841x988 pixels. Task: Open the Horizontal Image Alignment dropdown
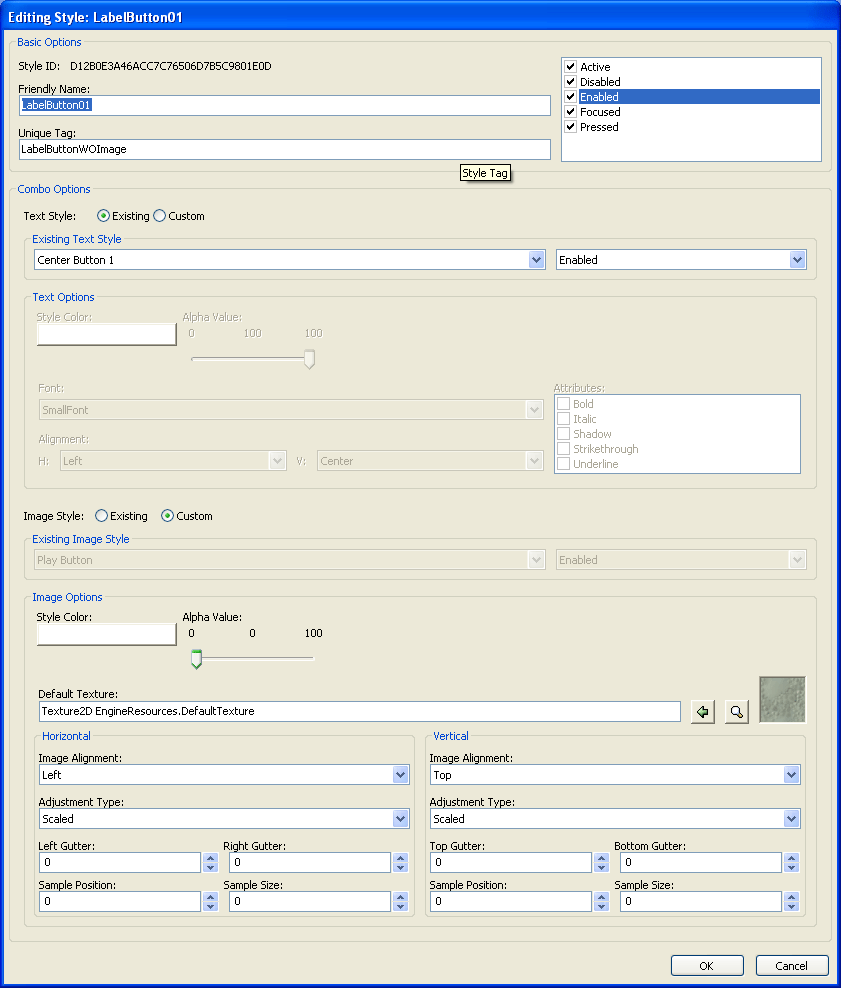[x=399, y=774]
